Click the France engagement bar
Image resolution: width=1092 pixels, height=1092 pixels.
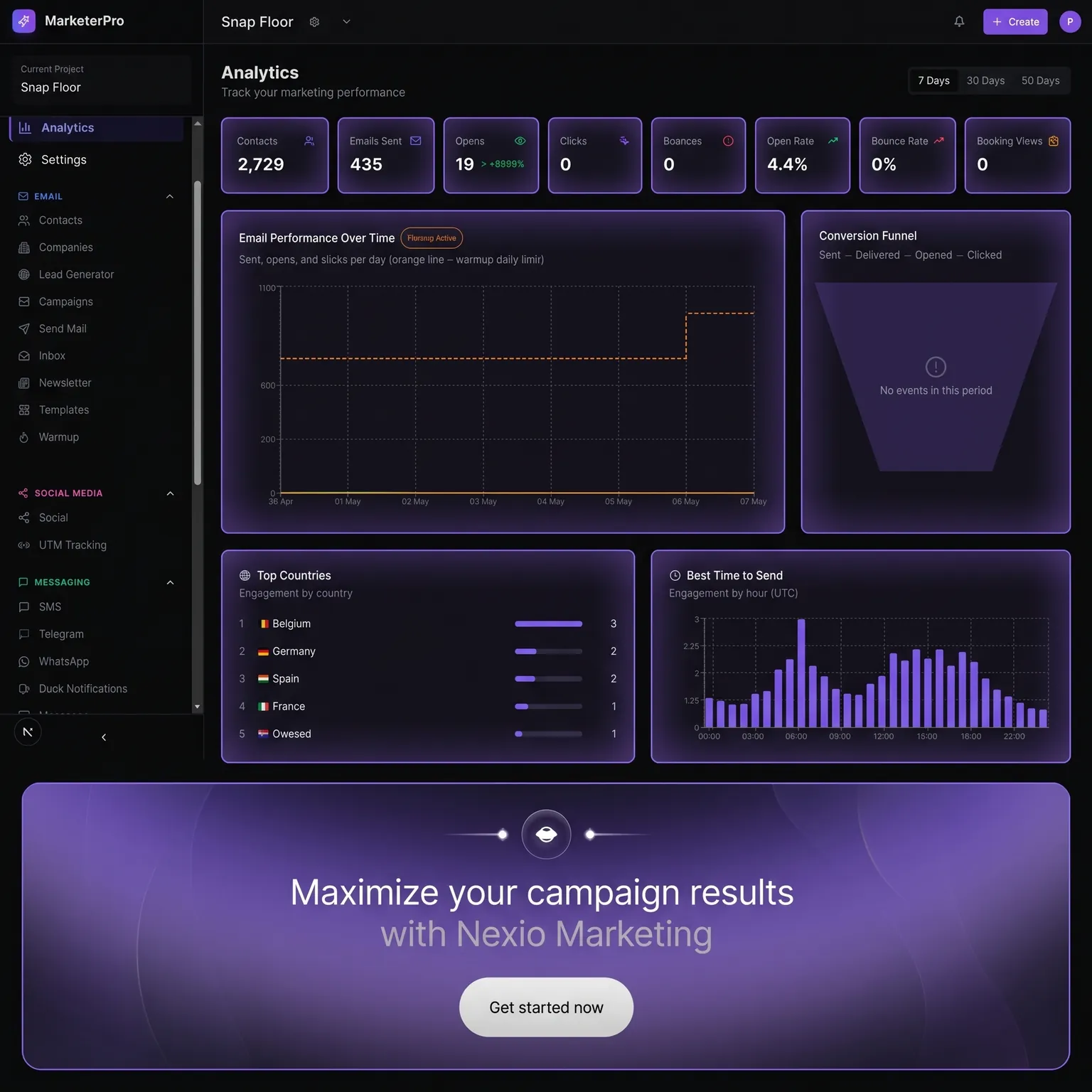pos(548,706)
